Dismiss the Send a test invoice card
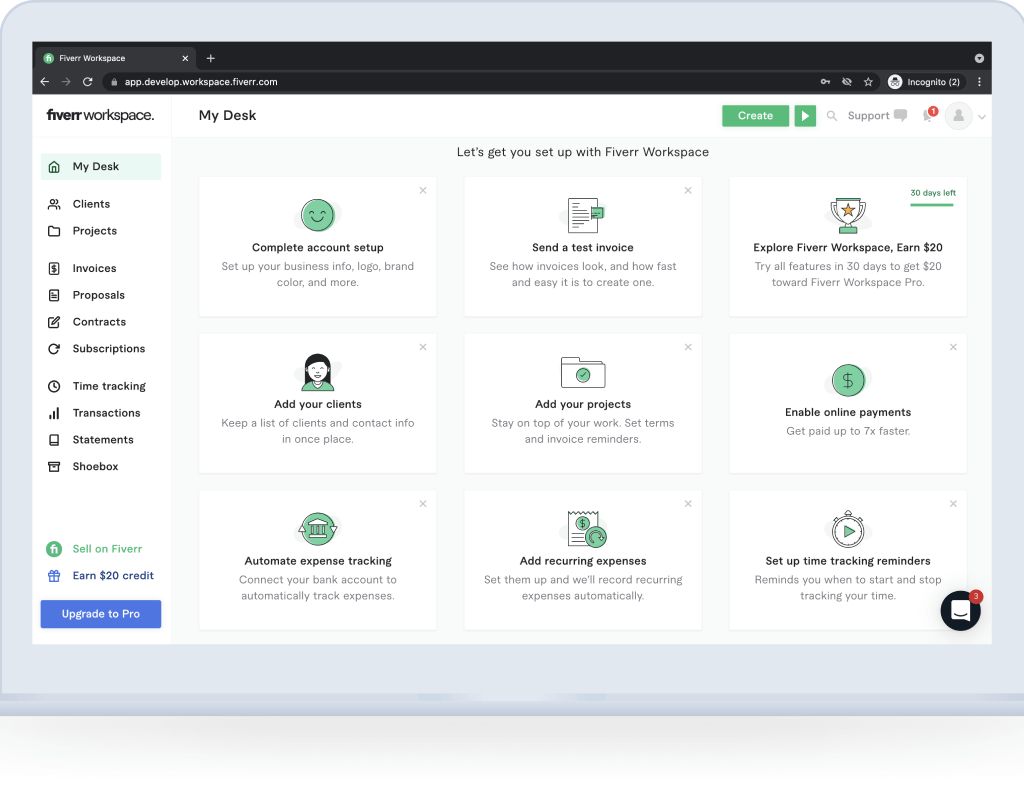The image size is (1024, 800). [x=688, y=190]
